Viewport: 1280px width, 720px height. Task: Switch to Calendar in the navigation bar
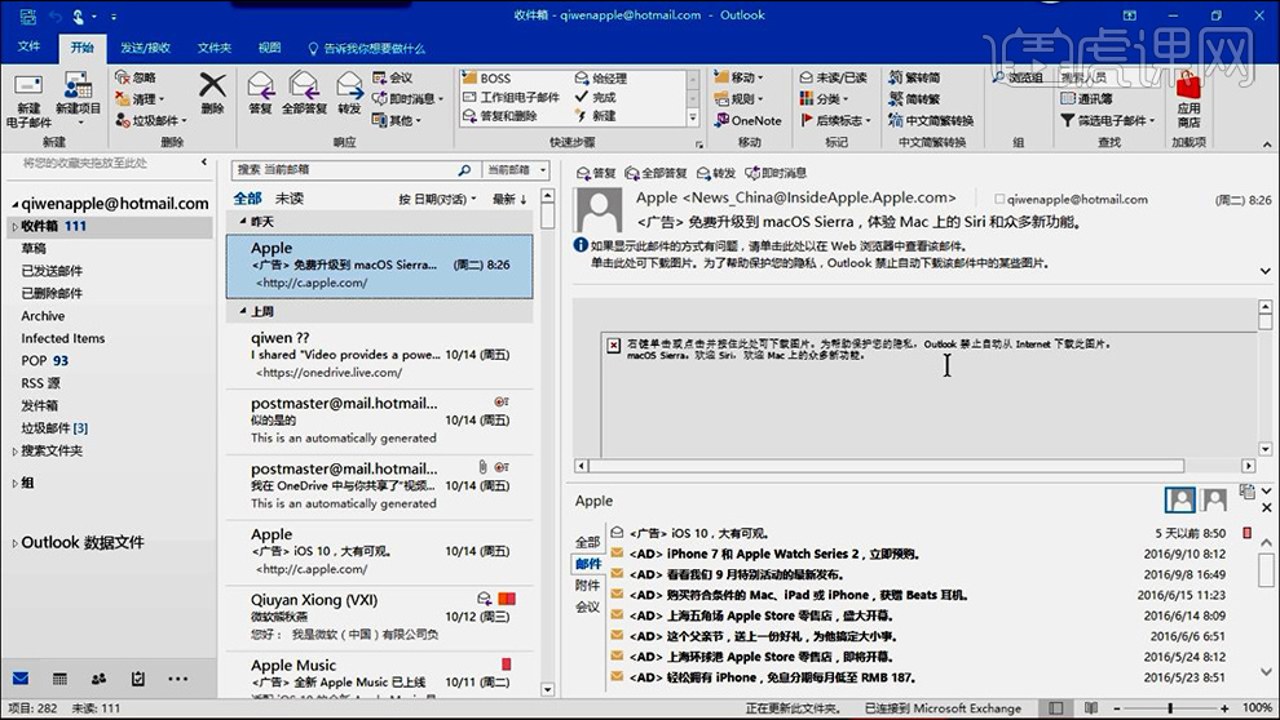point(60,679)
